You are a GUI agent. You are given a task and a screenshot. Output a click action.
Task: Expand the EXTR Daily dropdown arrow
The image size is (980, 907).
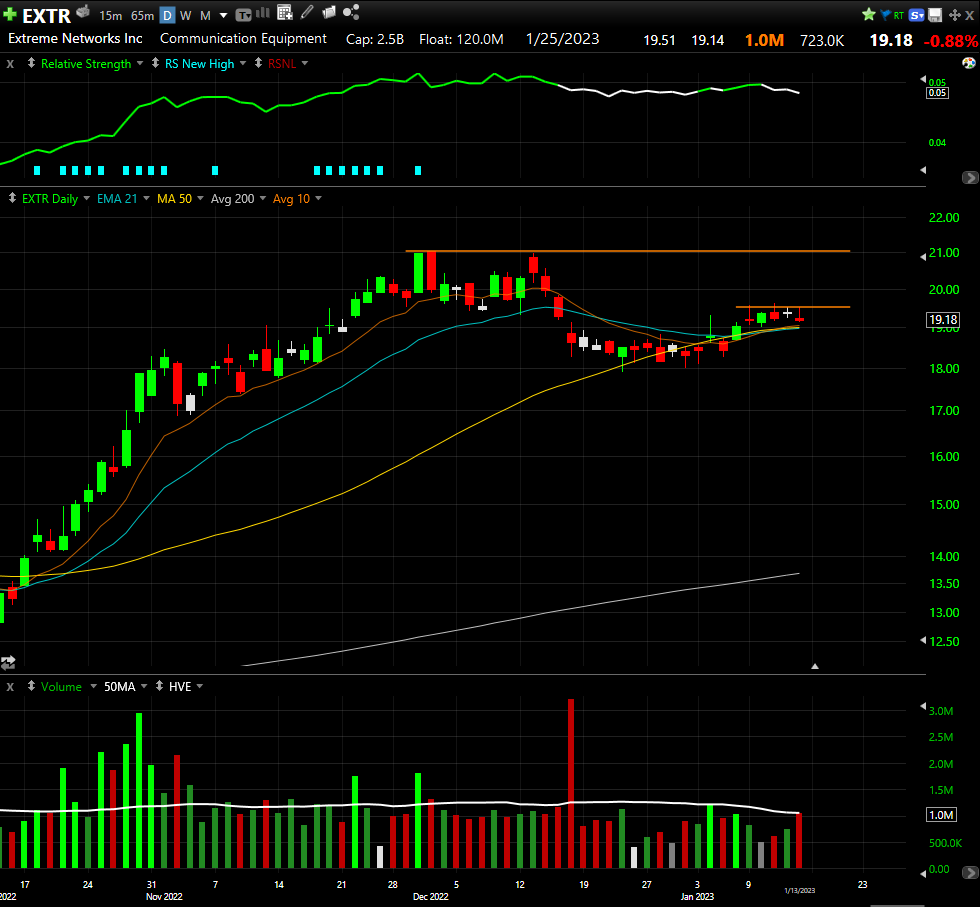(x=86, y=199)
